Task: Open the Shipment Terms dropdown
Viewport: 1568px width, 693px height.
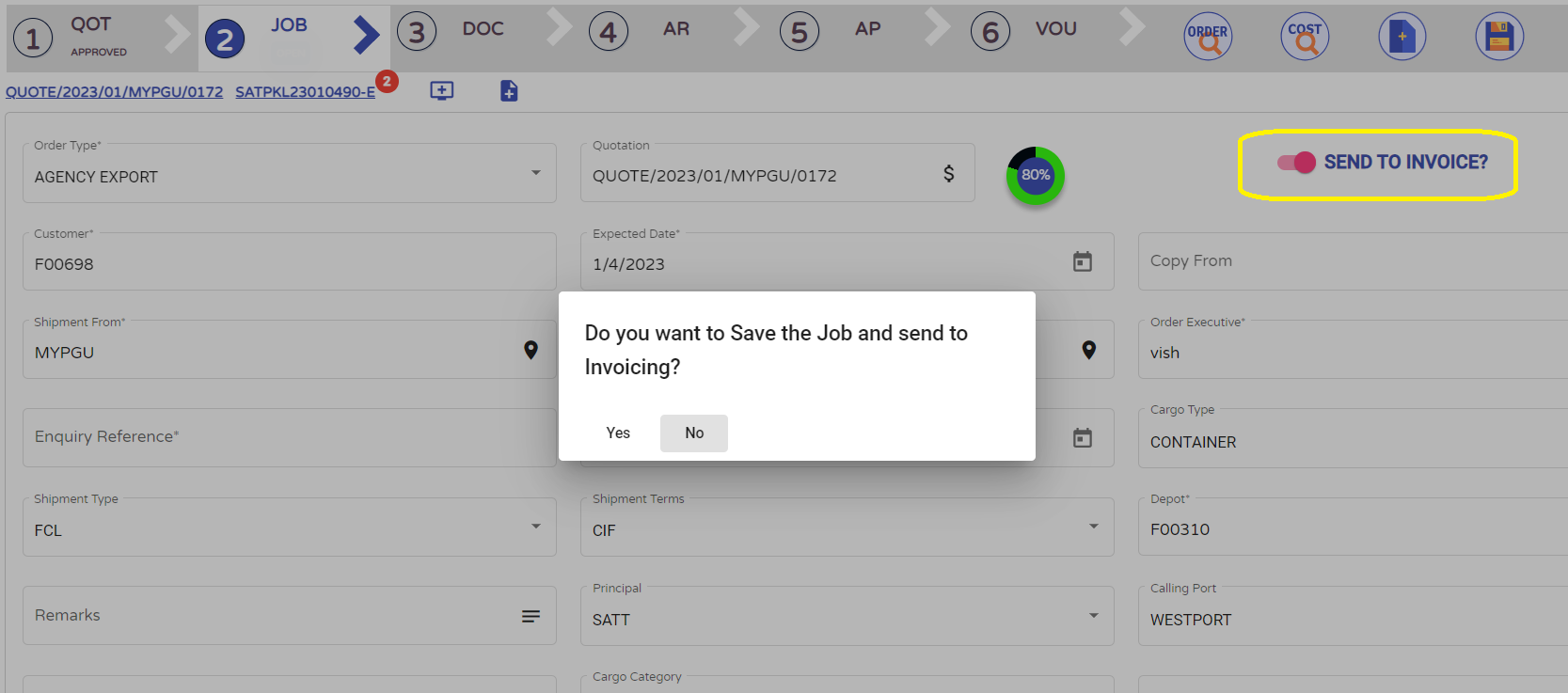Action: pyautogui.click(x=1093, y=527)
